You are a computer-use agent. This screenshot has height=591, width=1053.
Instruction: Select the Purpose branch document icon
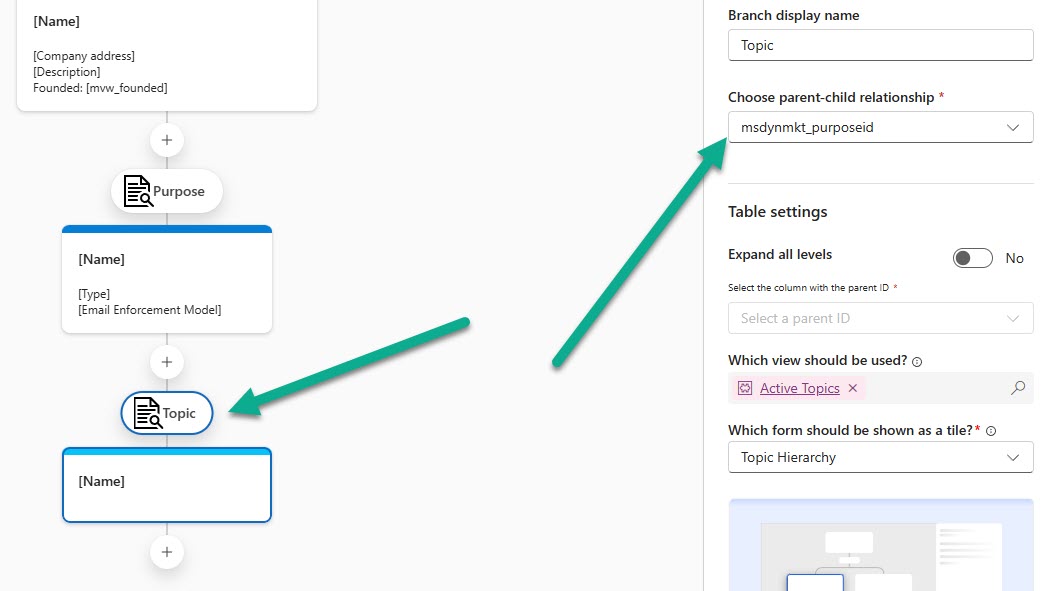(x=137, y=191)
